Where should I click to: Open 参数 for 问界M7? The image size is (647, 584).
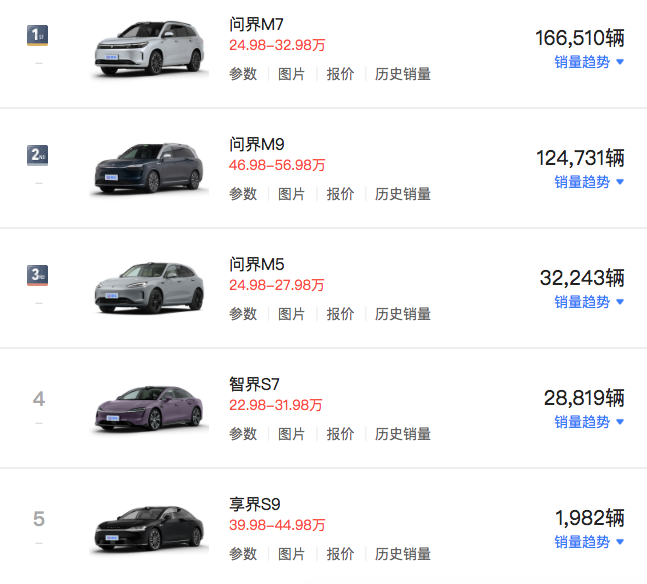pos(243,74)
